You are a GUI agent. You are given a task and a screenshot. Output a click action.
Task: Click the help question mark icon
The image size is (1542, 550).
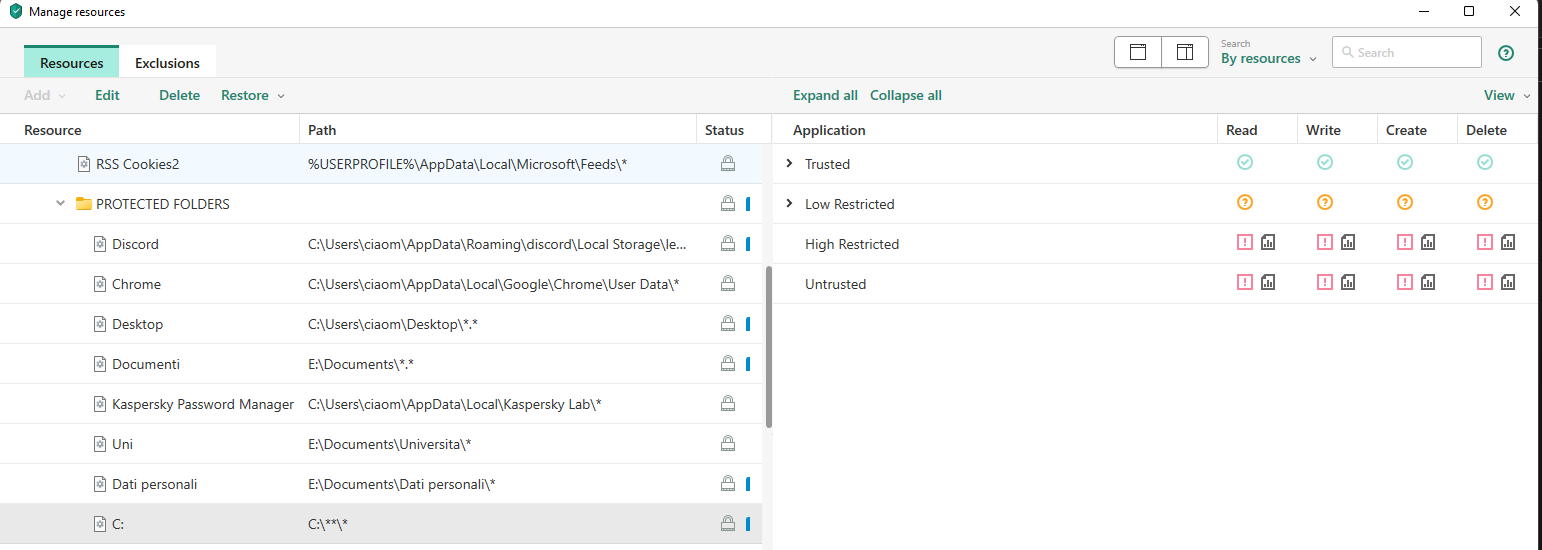[x=1506, y=53]
